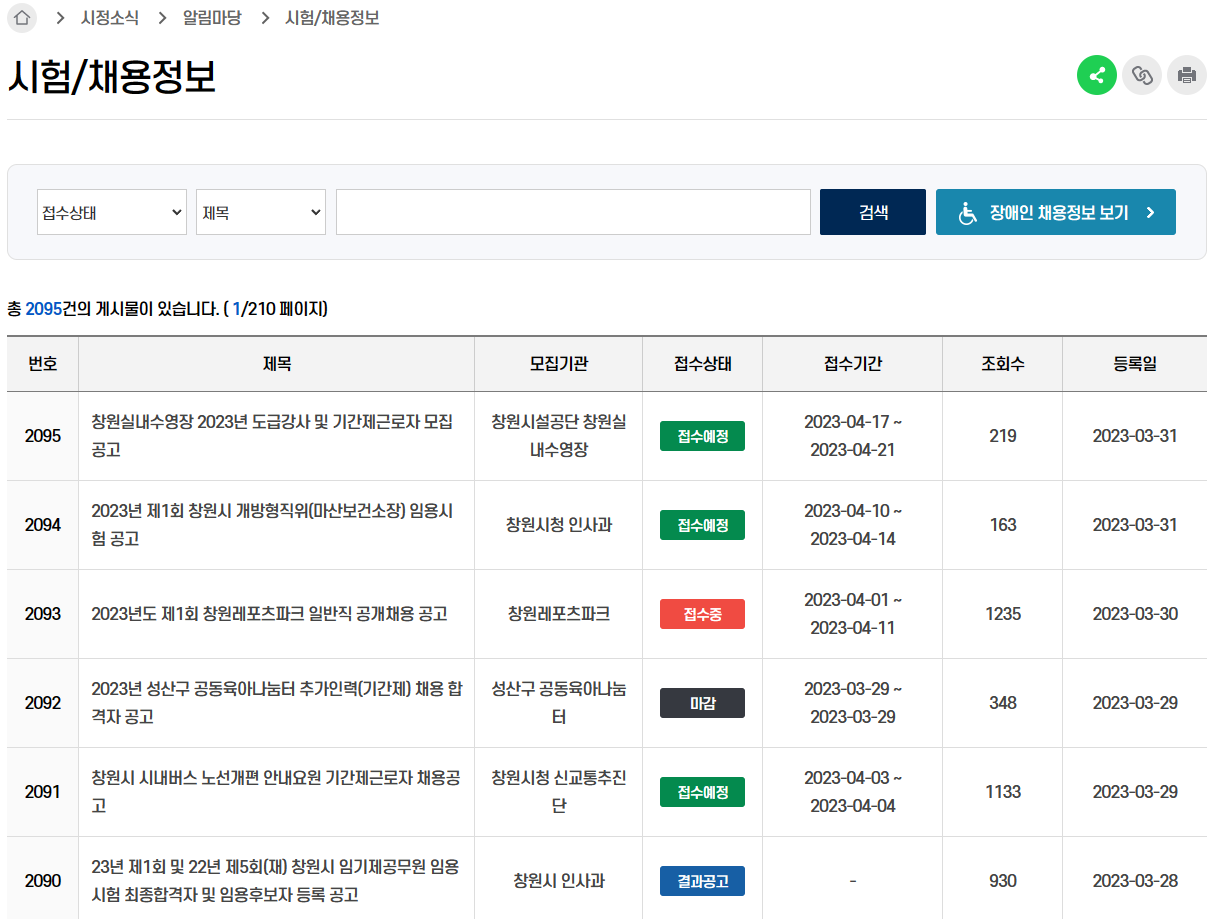Click view count 1235
Screen dimensions: 1214x919
[x=1003, y=614]
